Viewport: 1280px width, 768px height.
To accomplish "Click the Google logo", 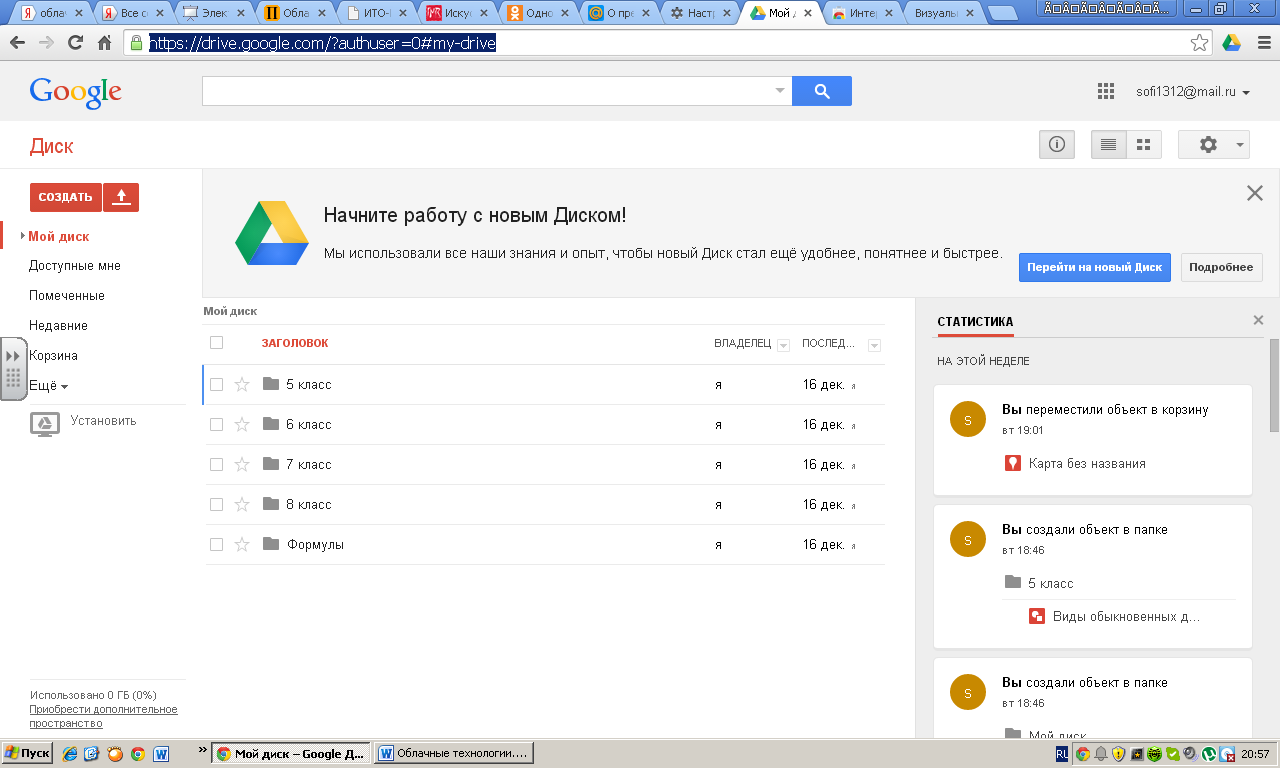I will click(76, 92).
